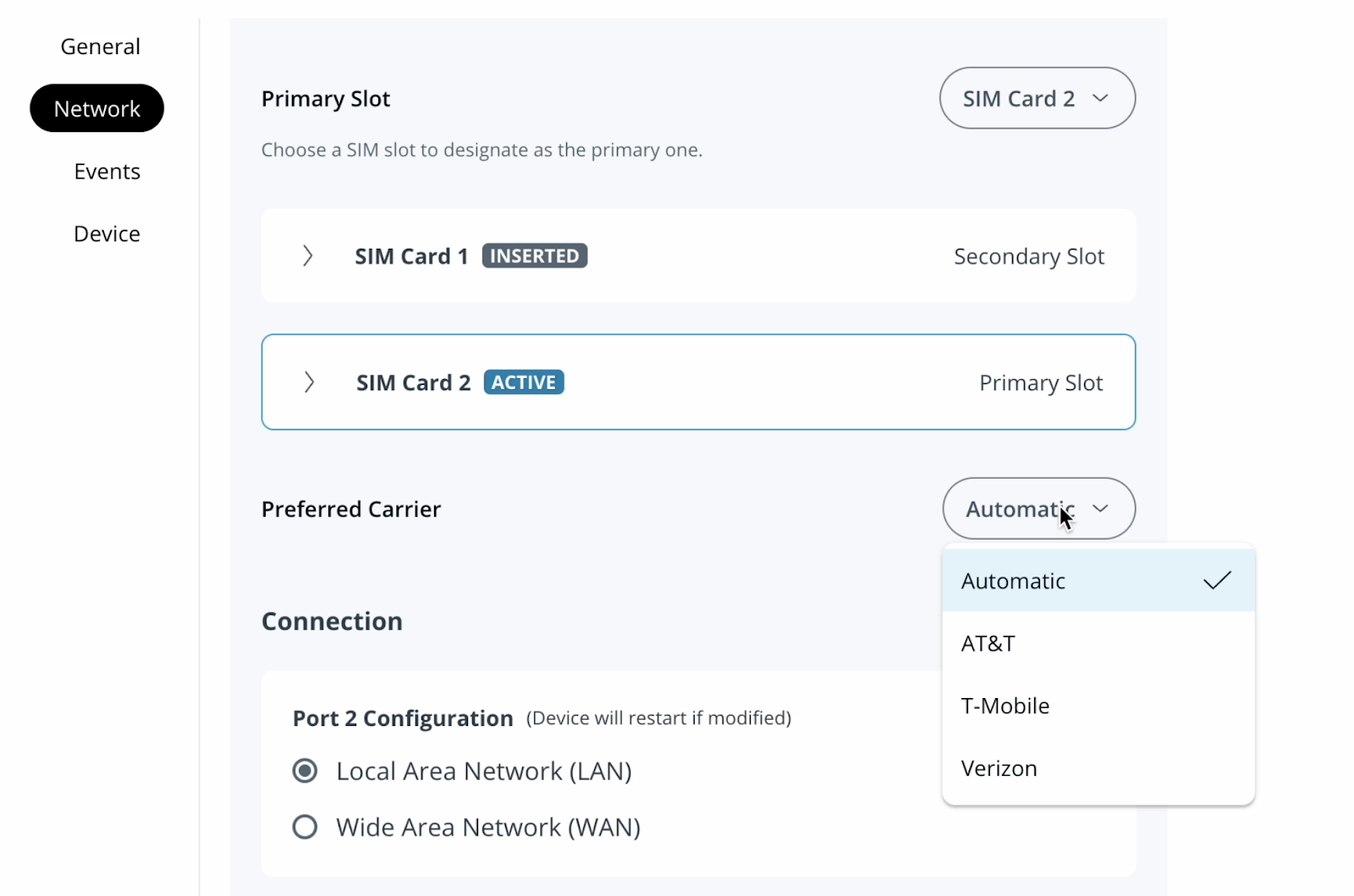Open the Device tab
The image size is (1354, 896).
107,234
